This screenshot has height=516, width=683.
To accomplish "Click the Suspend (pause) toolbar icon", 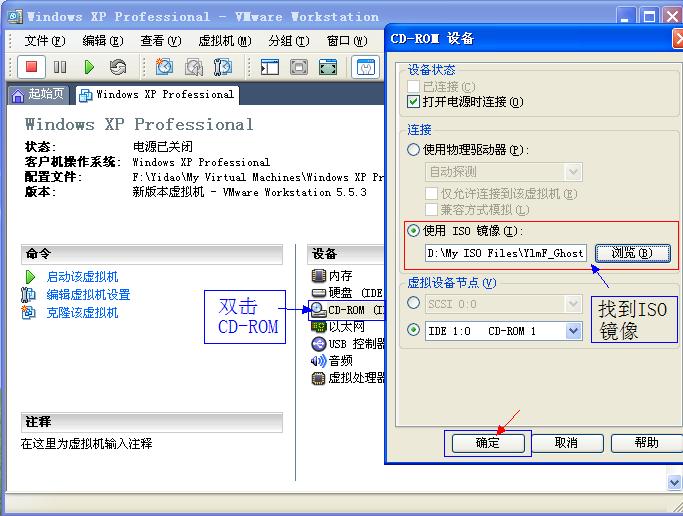I will [x=60, y=67].
